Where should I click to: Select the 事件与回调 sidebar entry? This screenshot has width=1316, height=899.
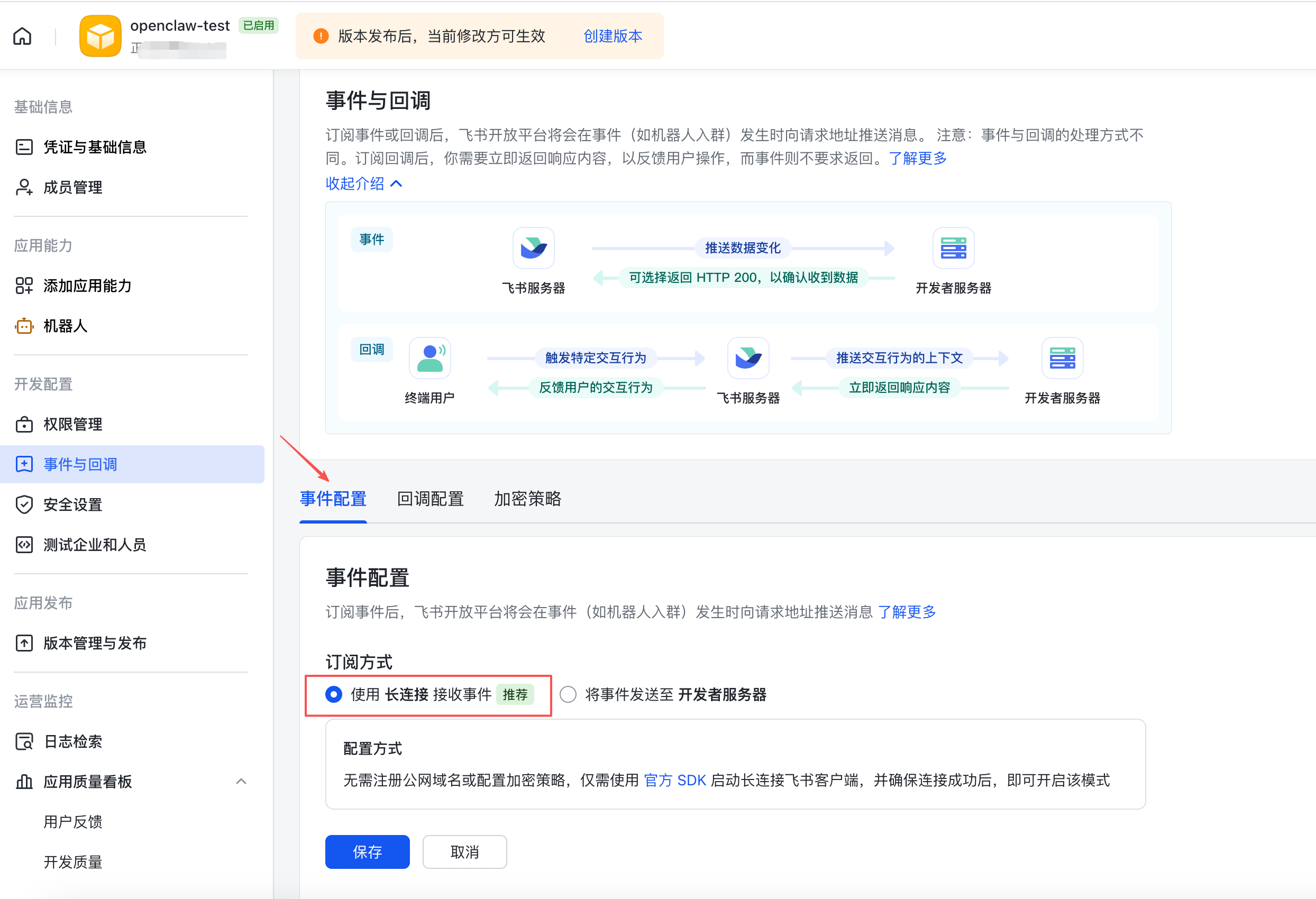tap(80, 464)
